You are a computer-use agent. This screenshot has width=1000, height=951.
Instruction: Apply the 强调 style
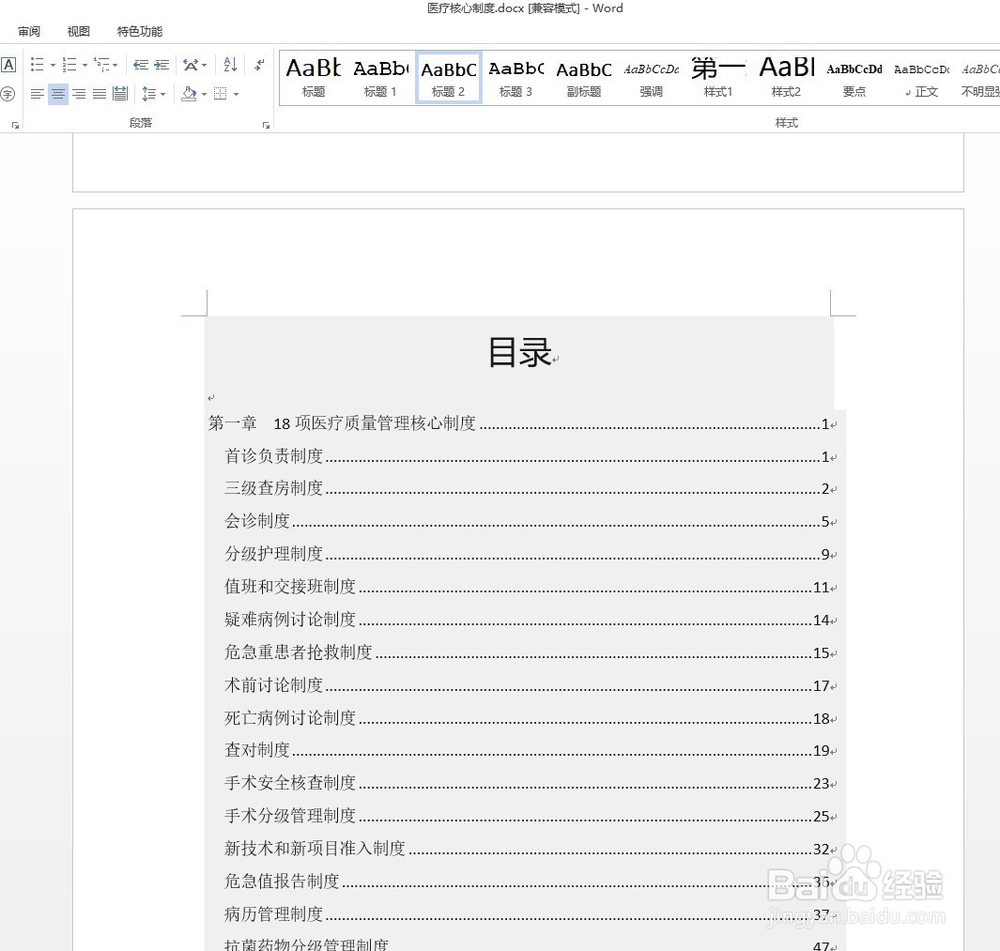point(651,77)
